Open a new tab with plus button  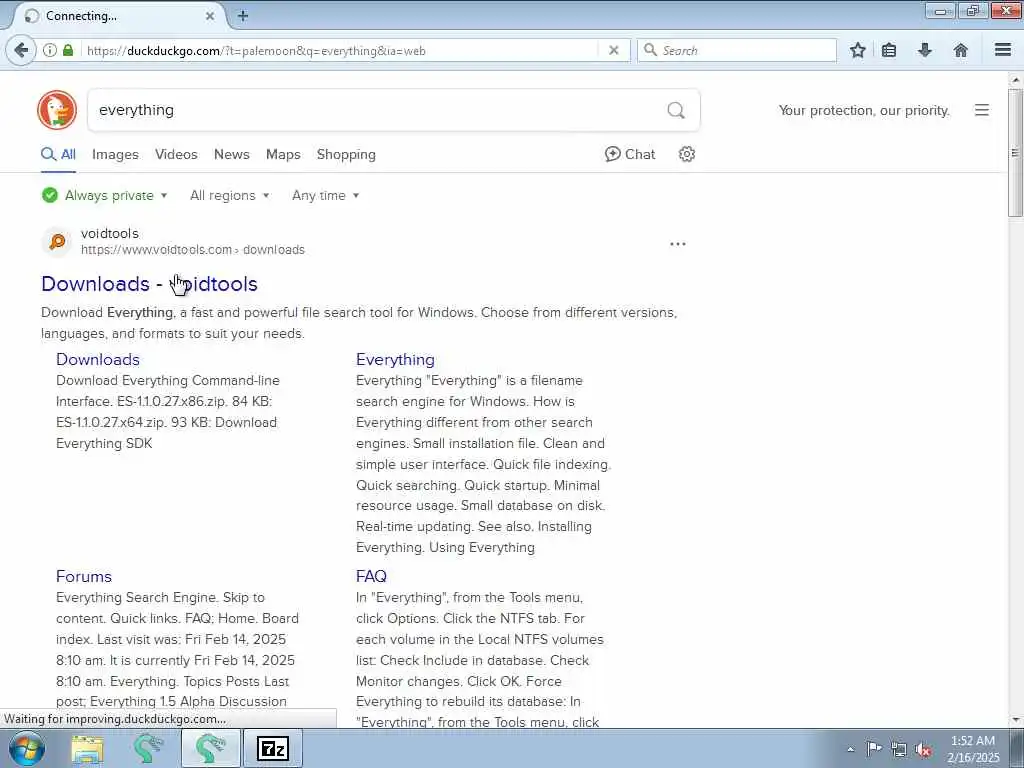[x=243, y=16]
